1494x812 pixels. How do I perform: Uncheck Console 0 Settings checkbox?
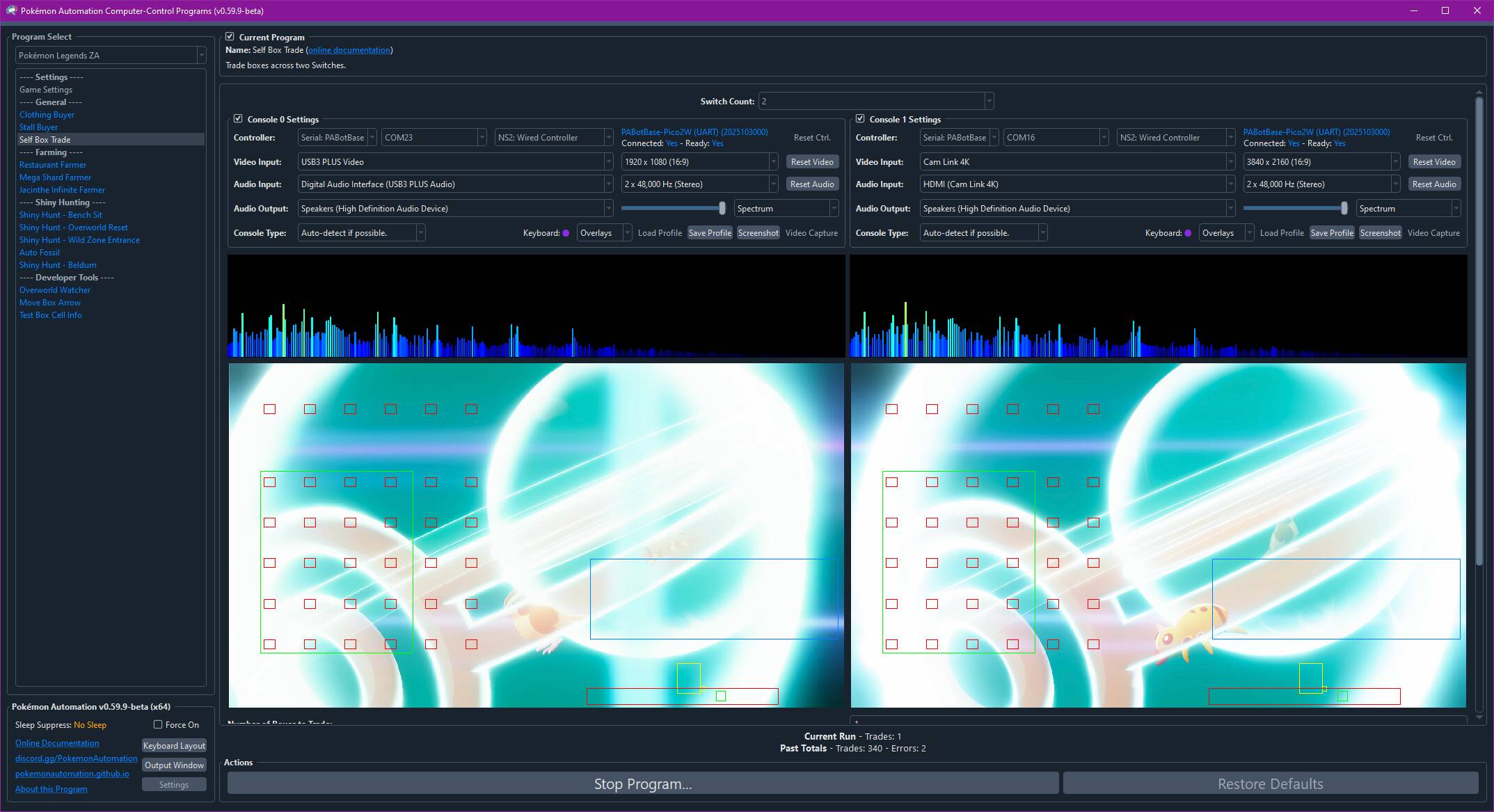tap(238, 119)
